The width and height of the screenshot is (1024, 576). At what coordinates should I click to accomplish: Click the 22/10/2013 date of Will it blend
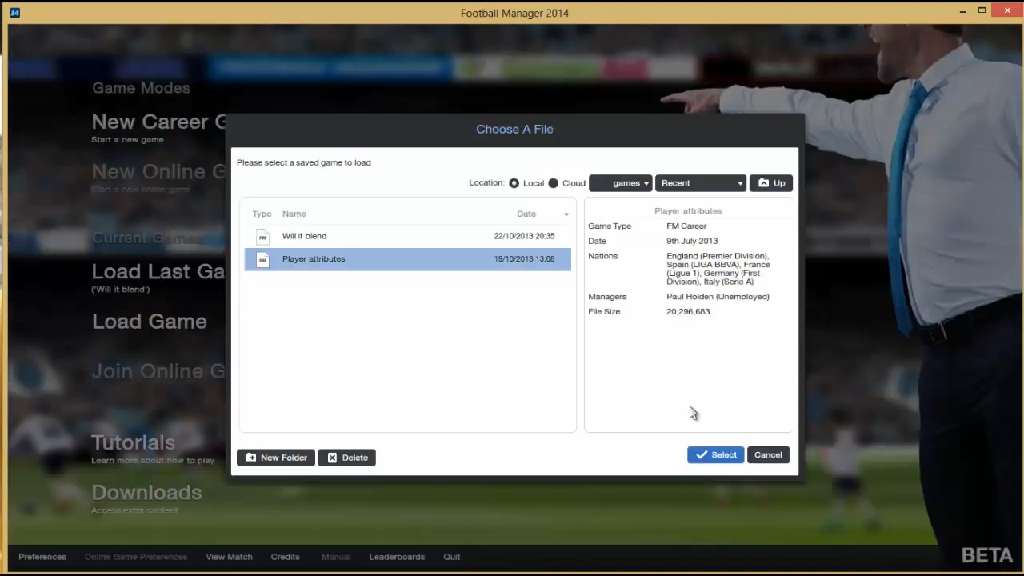[524, 236]
